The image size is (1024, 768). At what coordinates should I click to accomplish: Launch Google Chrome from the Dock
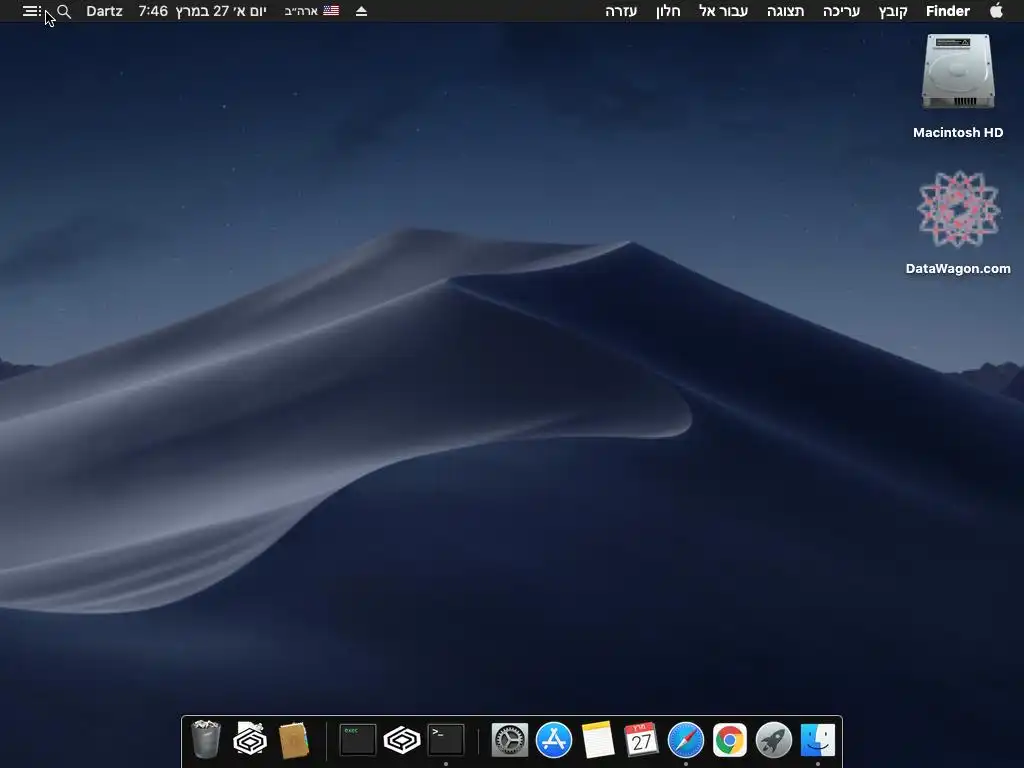click(x=729, y=740)
